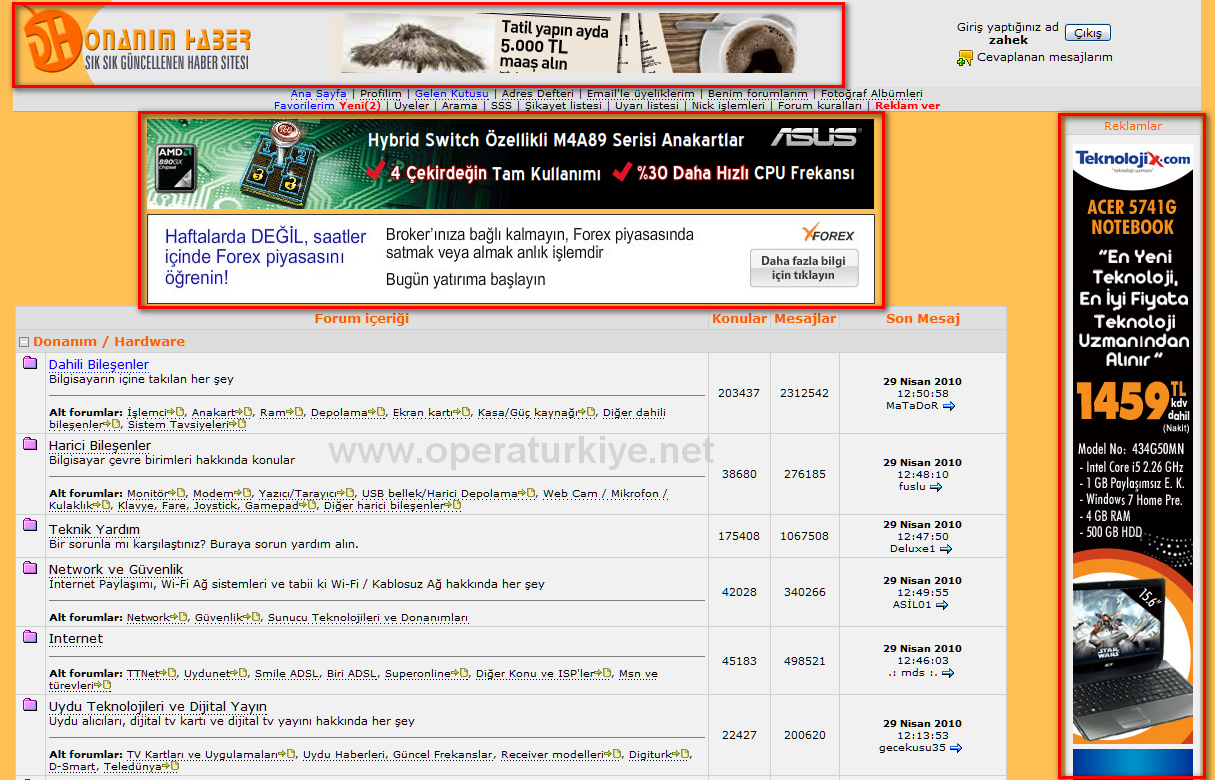Open the Uydu Teknolojileri ve Dijital Yayın forum
This screenshot has height=780, width=1215.
pos(158,706)
